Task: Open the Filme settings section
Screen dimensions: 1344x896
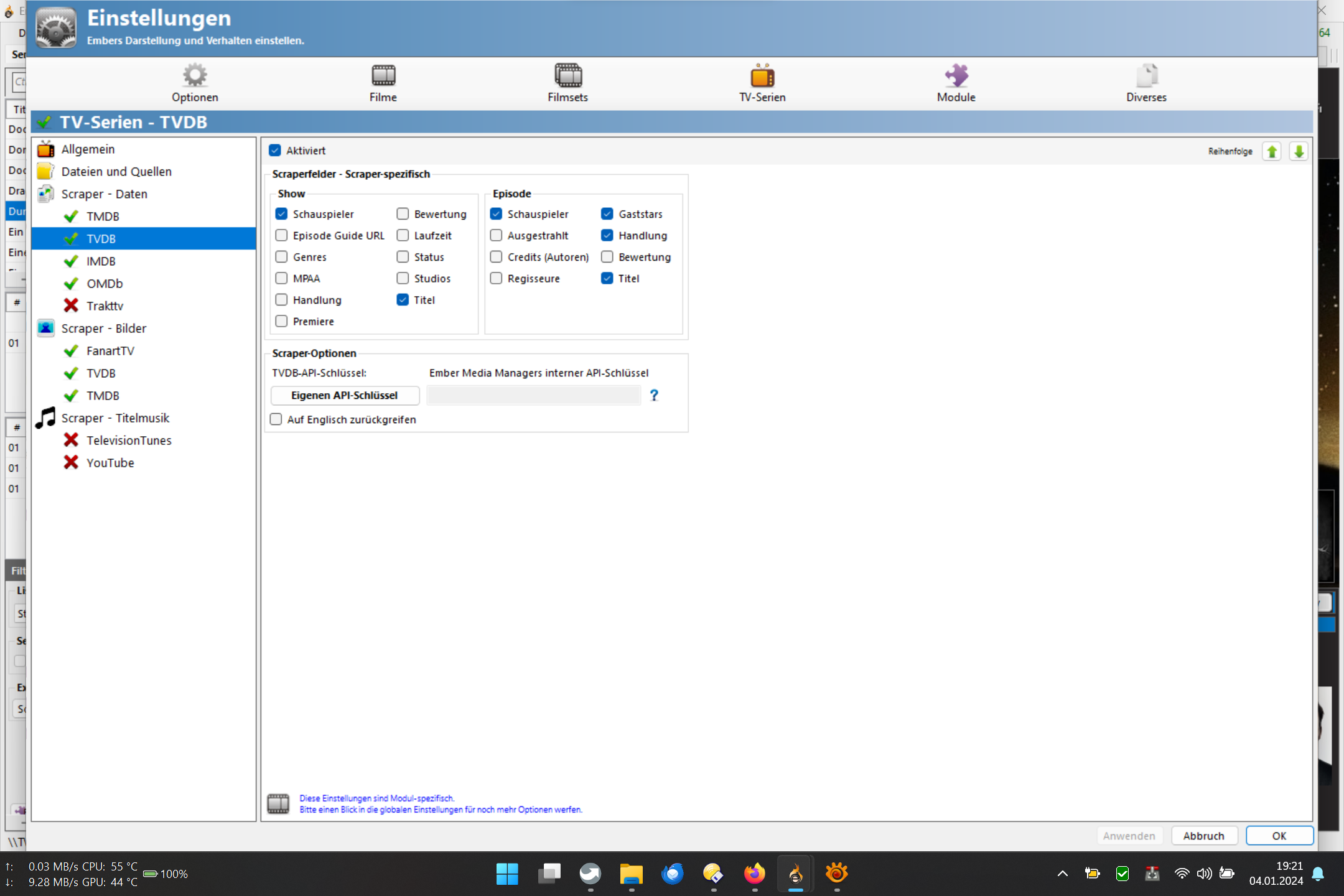Action: click(383, 83)
